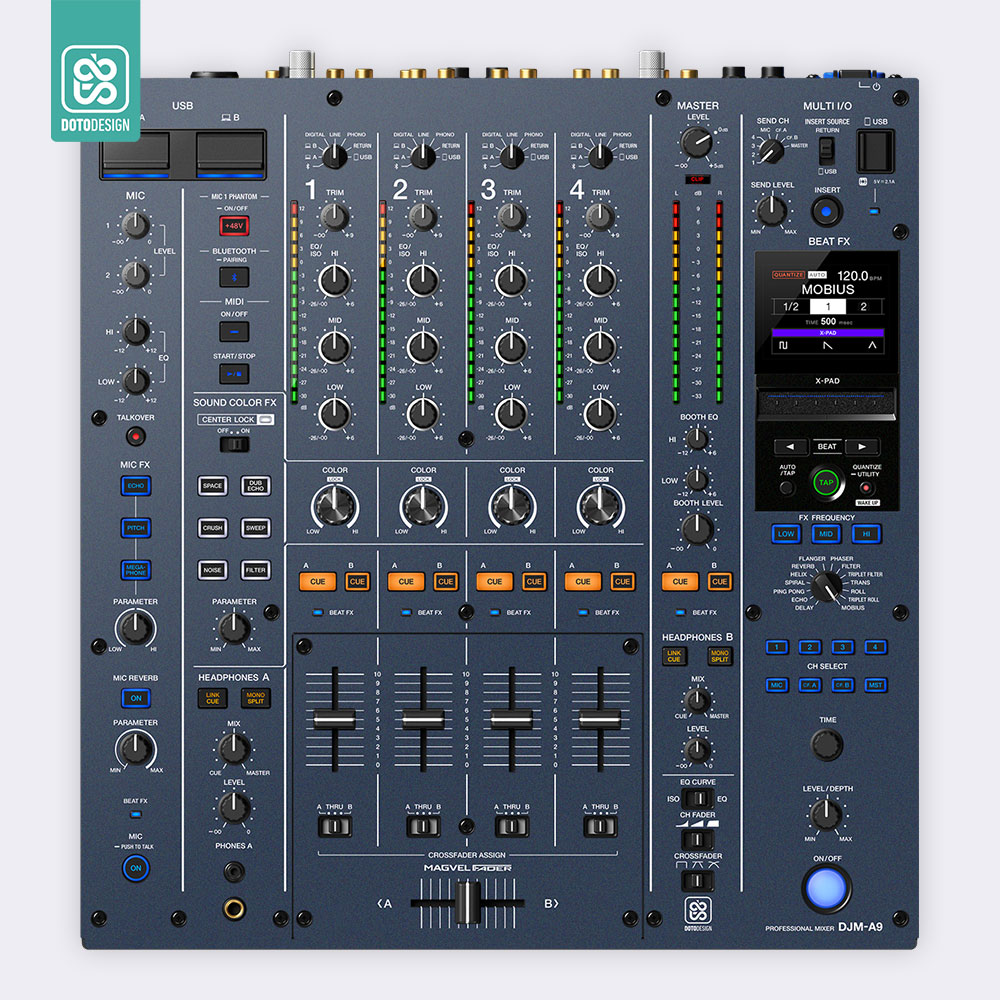
Task: Select FX FREQUENCY LOW button
Action: click(x=786, y=534)
